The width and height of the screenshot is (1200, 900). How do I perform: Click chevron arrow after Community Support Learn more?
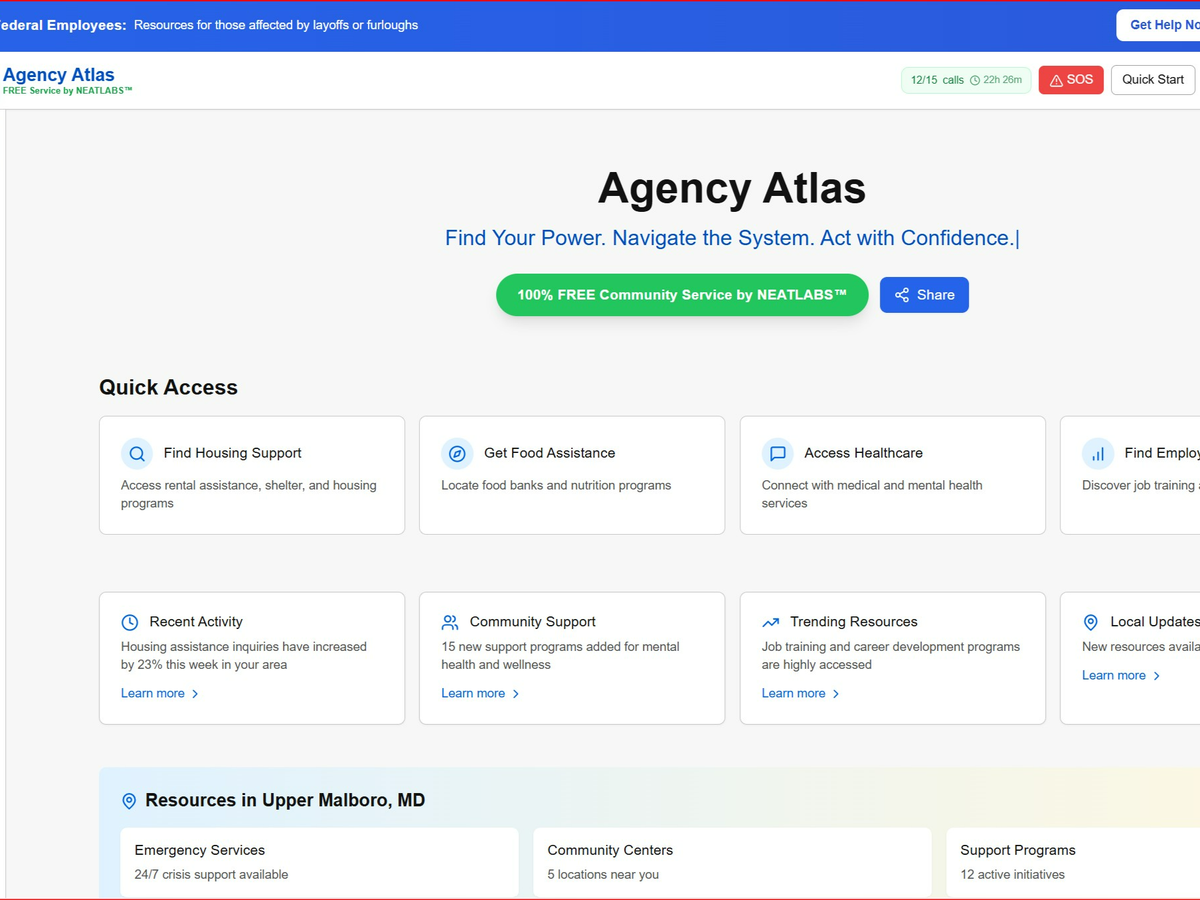516,694
